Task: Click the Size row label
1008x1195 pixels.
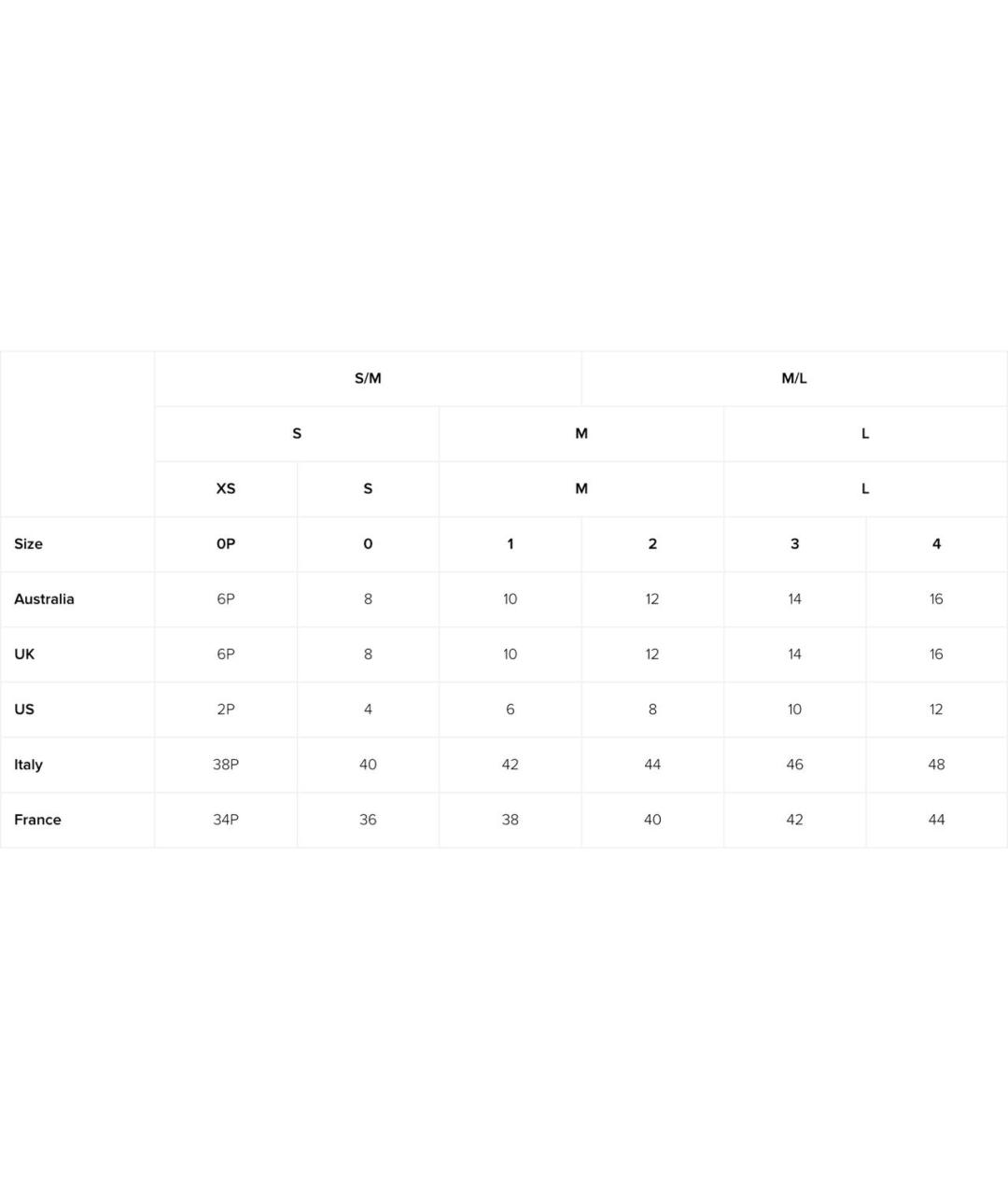Action: [28, 543]
